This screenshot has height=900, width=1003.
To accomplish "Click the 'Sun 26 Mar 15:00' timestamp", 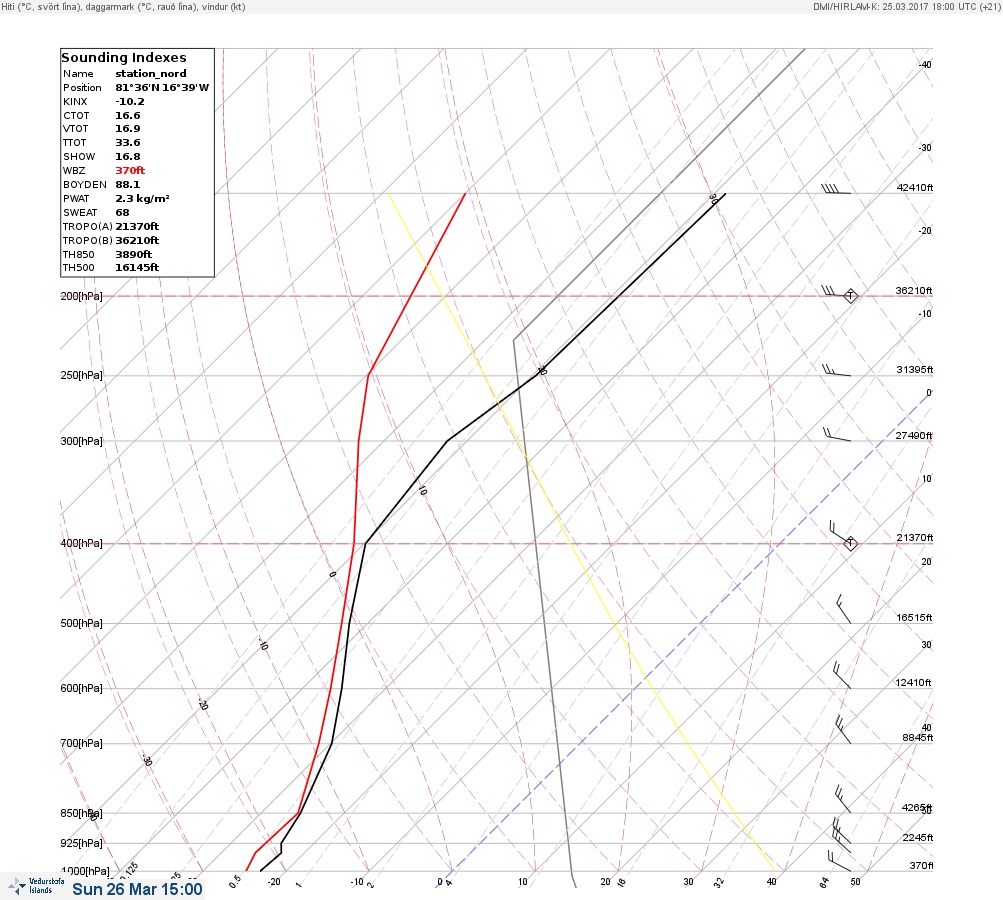I will 137,890.
